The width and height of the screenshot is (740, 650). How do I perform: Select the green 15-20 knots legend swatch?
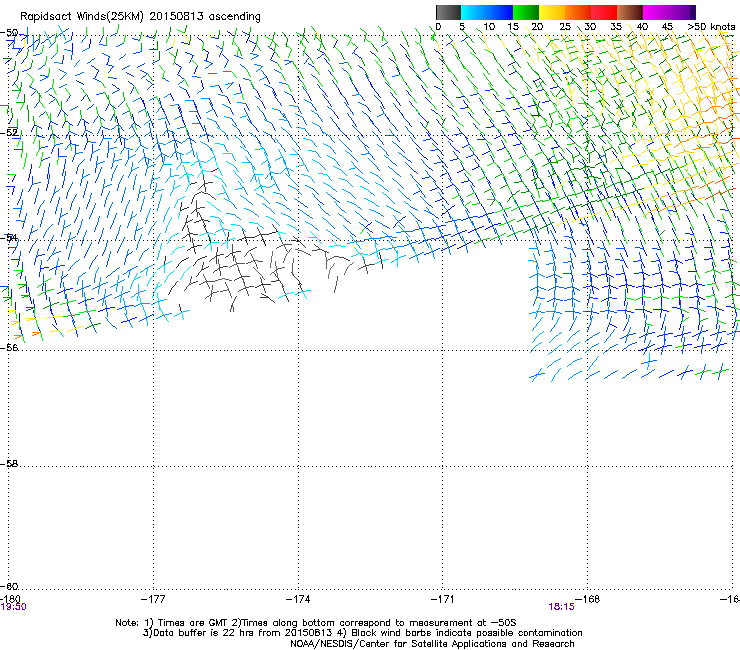526,12
